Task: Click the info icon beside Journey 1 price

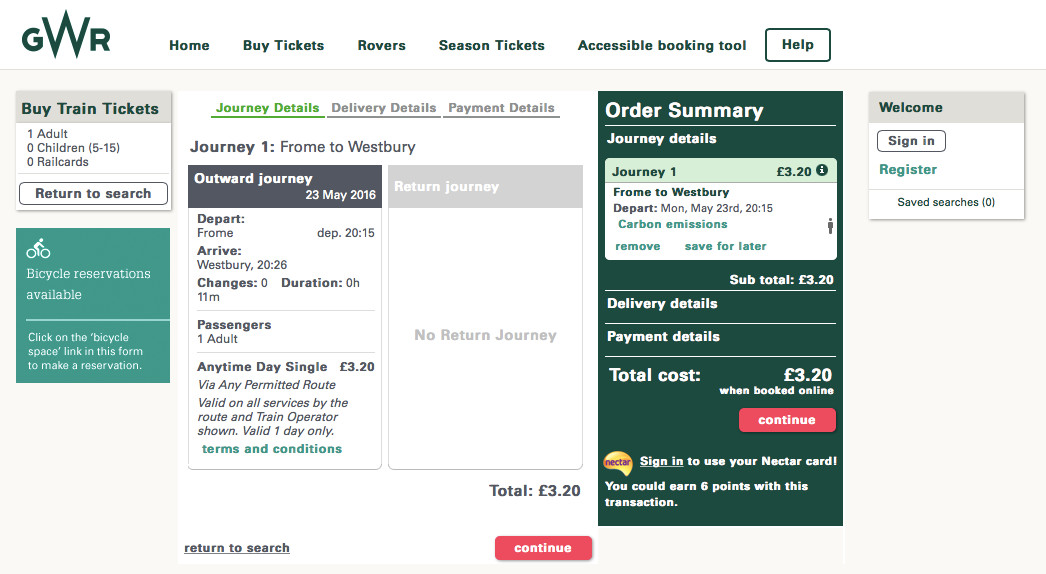Action: pyautogui.click(x=822, y=171)
